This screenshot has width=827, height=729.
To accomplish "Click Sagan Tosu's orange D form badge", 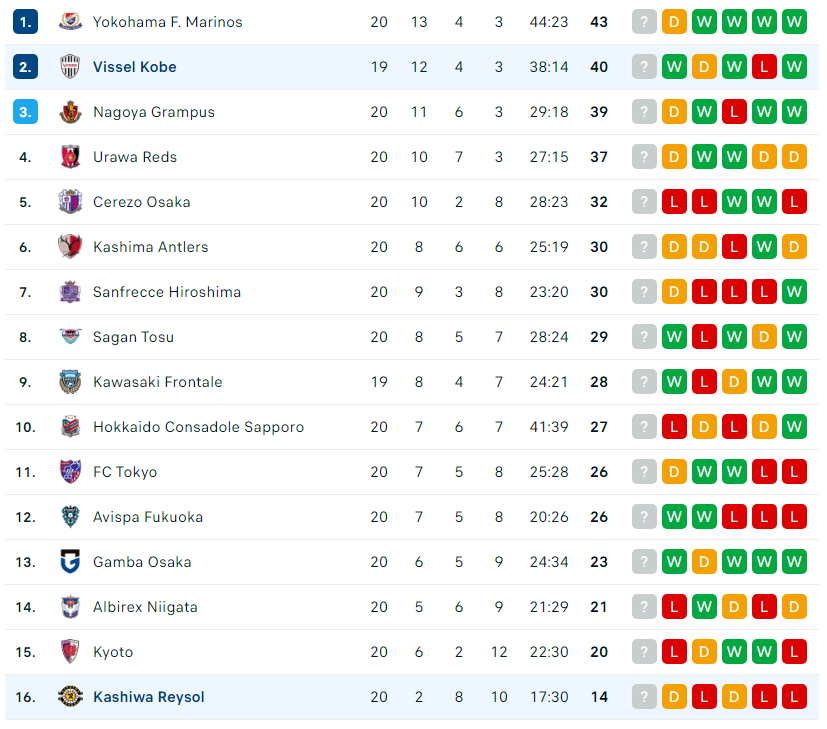I will (764, 337).
